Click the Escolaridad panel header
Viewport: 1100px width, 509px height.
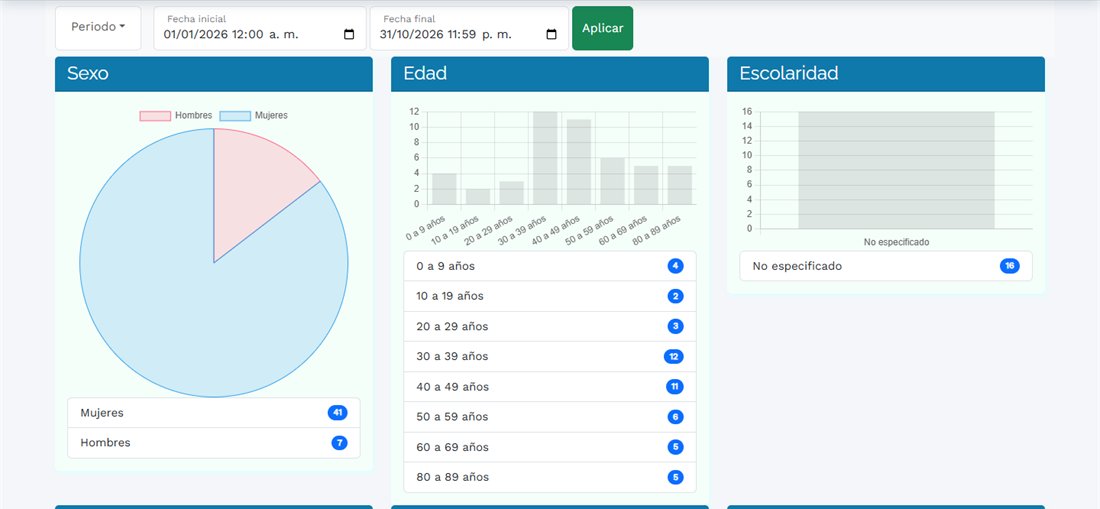886,74
